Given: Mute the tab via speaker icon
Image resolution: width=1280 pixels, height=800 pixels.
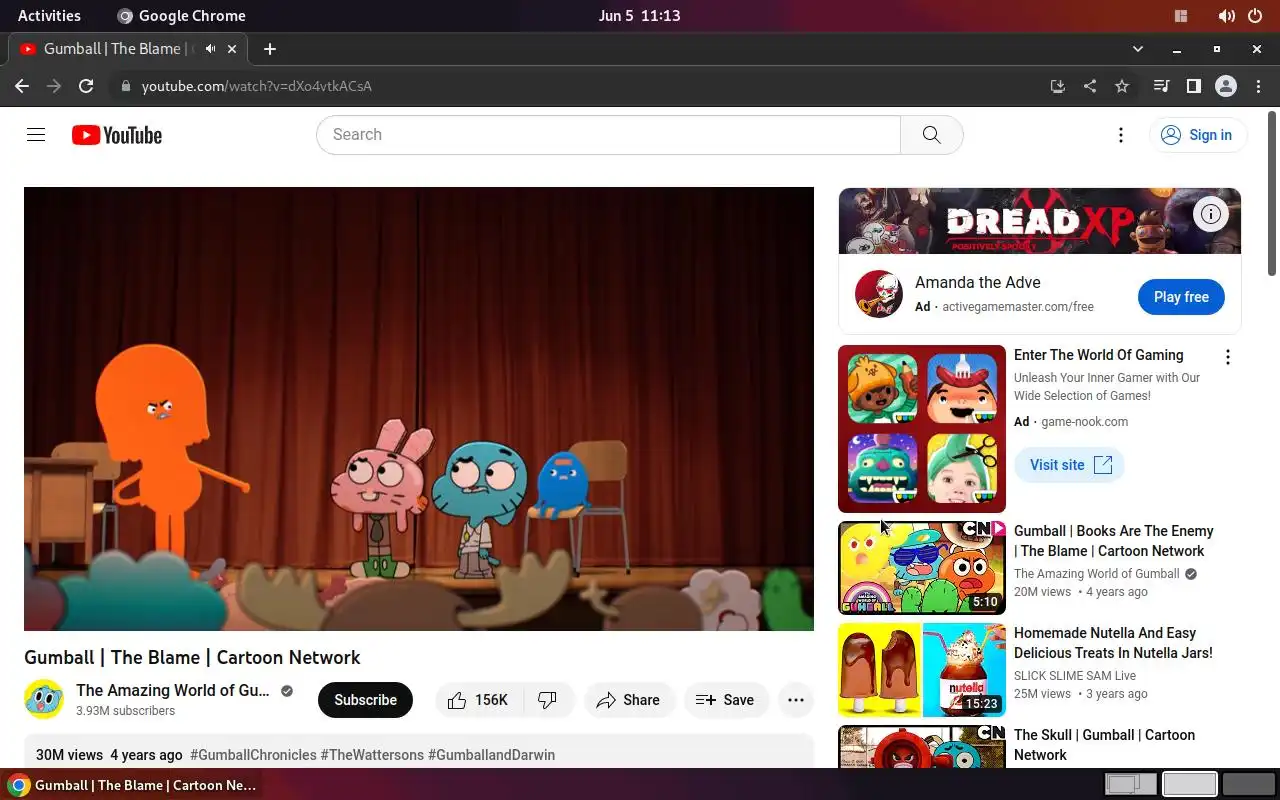Looking at the screenshot, I should tap(210, 48).
